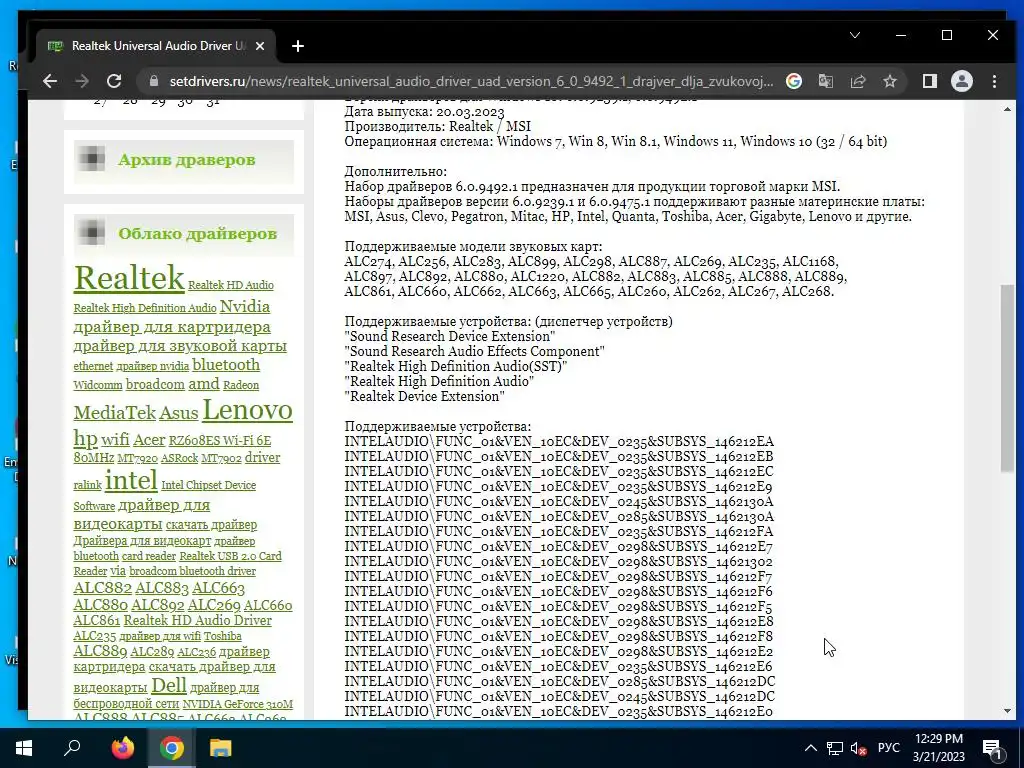The width and height of the screenshot is (1024, 768).
Task: Open драйвер для картридера tag
Action: tap(172, 327)
